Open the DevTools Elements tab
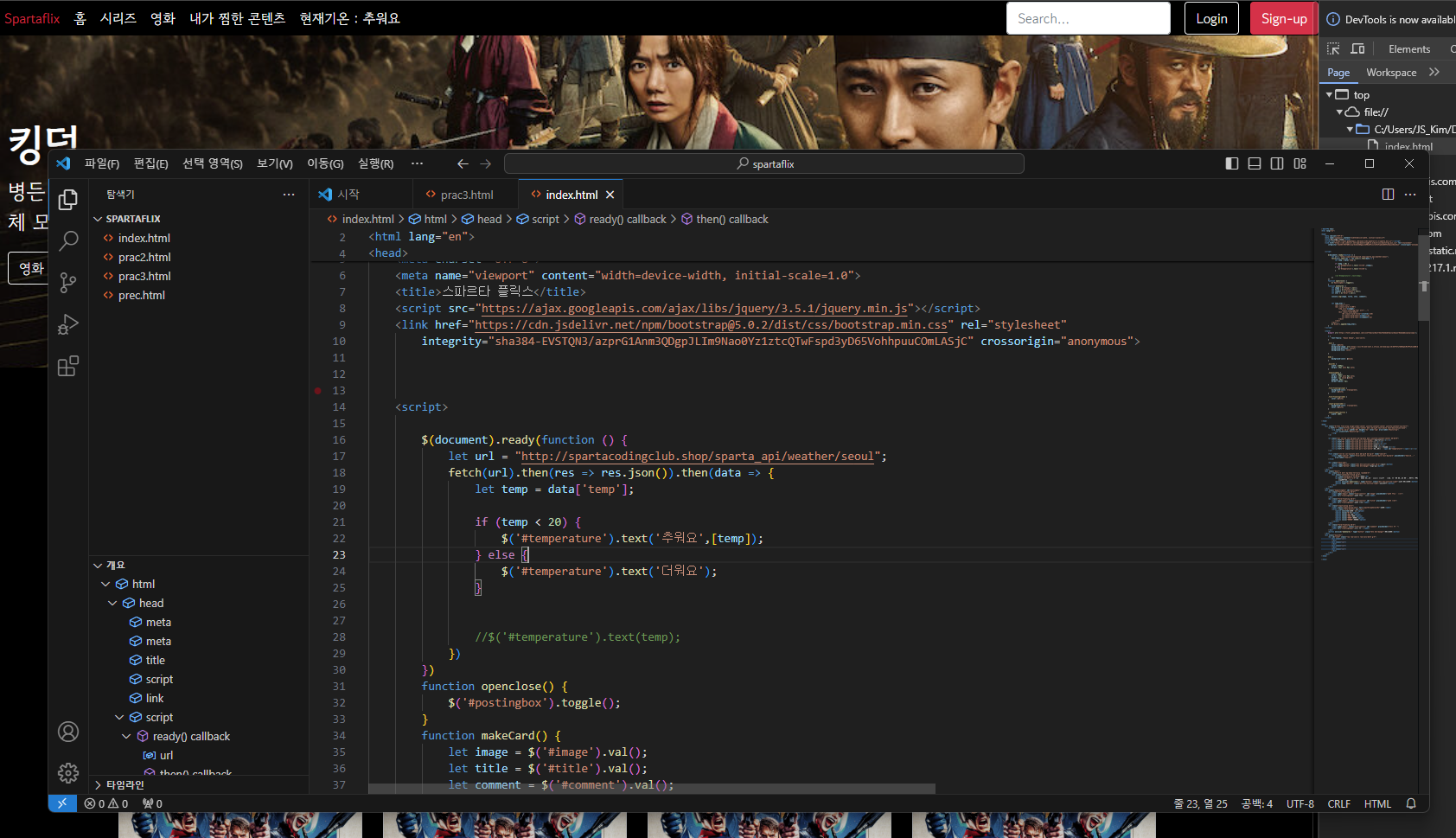The image size is (1456, 838). pos(1409,49)
